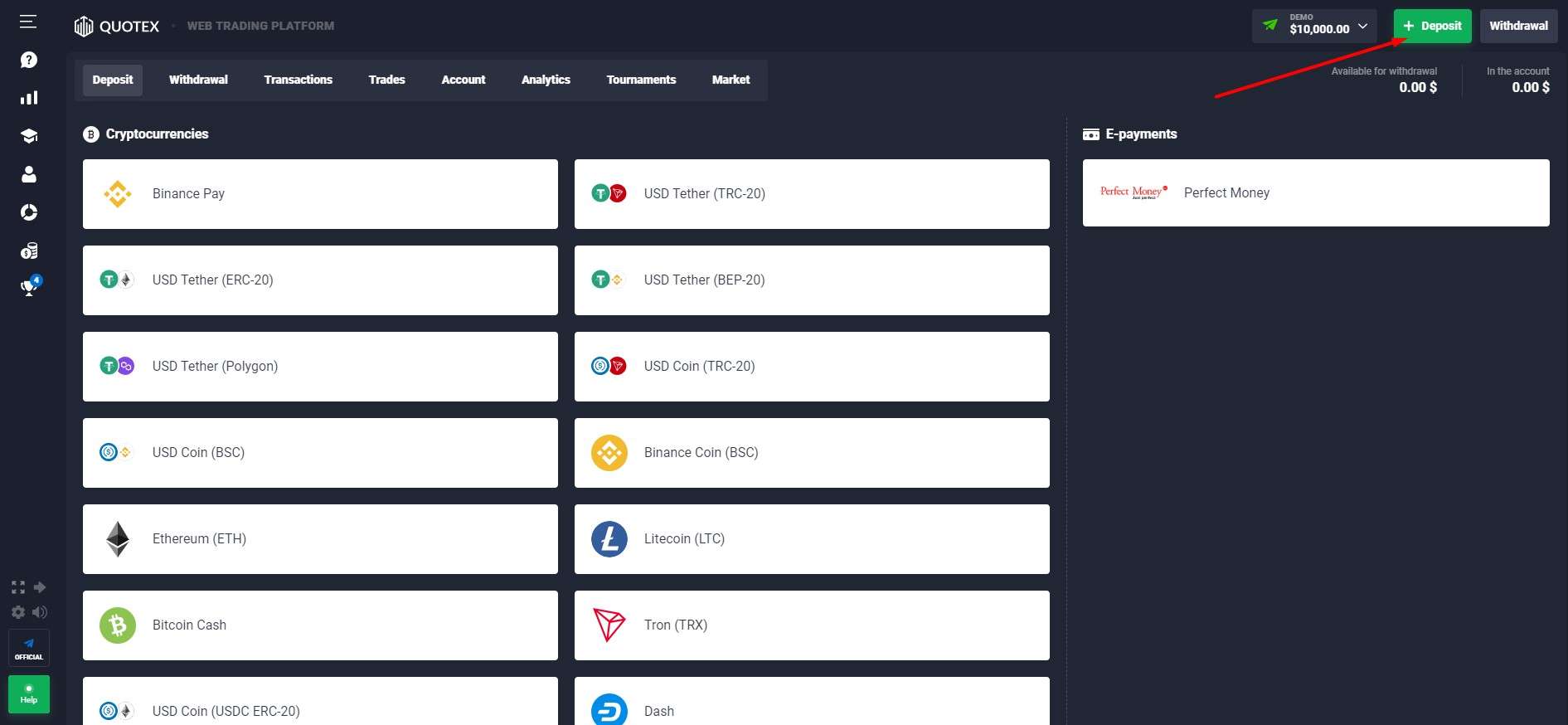Click the WEB TRADING PLATFORM text
This screenshot has height=725, width=1568.
tap(261, 27)
